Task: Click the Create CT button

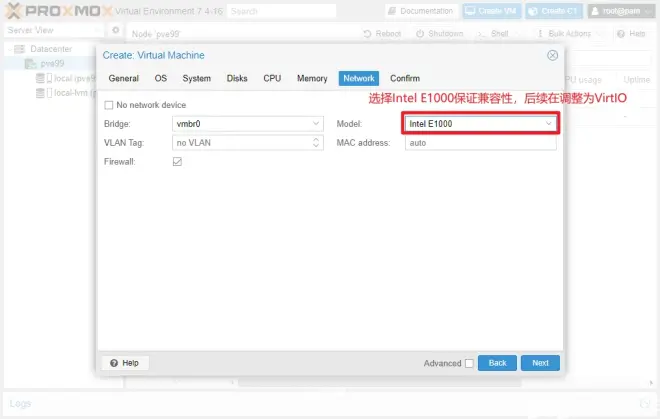Action: 554,11
